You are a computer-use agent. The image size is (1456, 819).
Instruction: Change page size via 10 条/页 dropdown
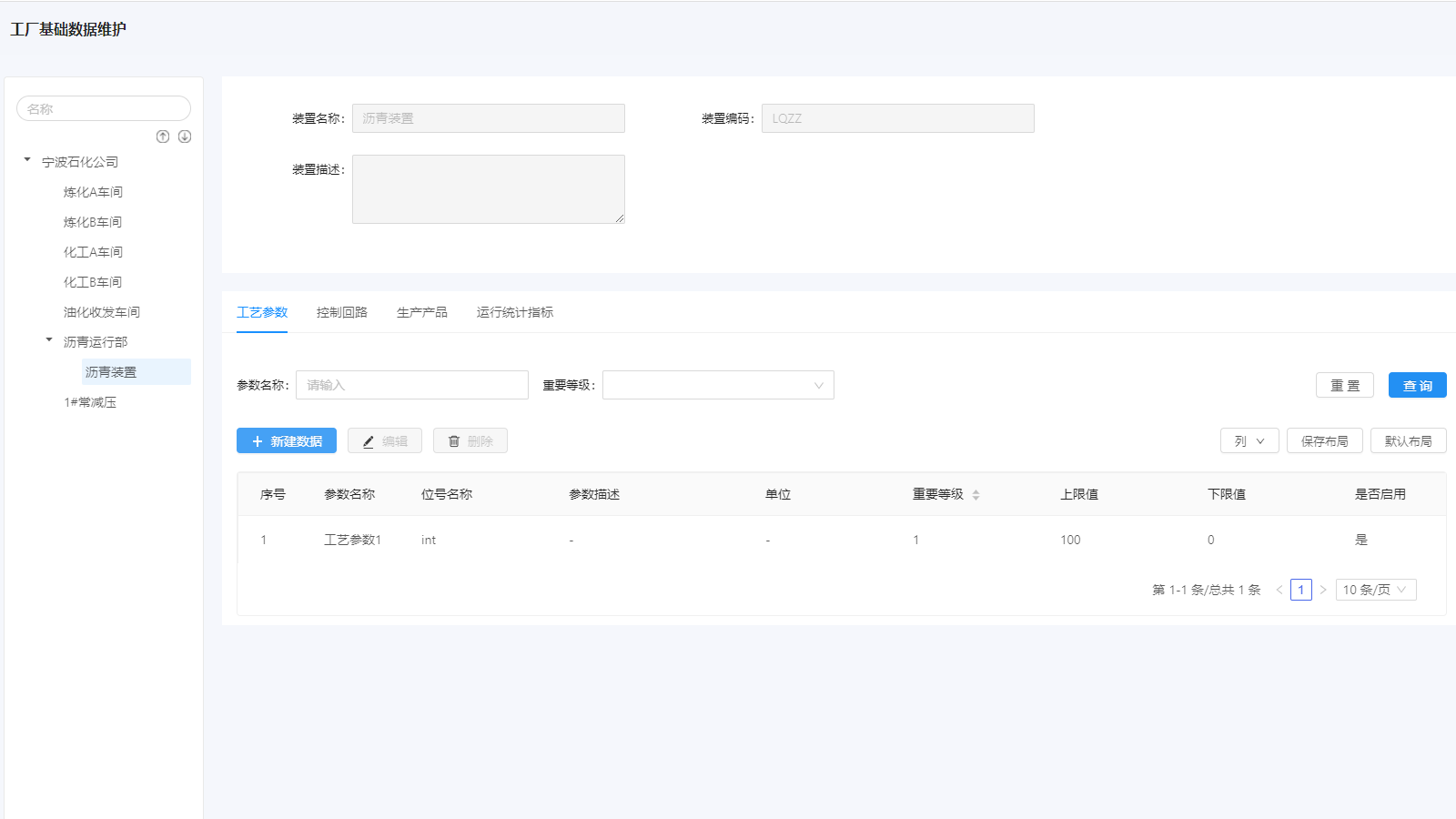coord(1375,590)
